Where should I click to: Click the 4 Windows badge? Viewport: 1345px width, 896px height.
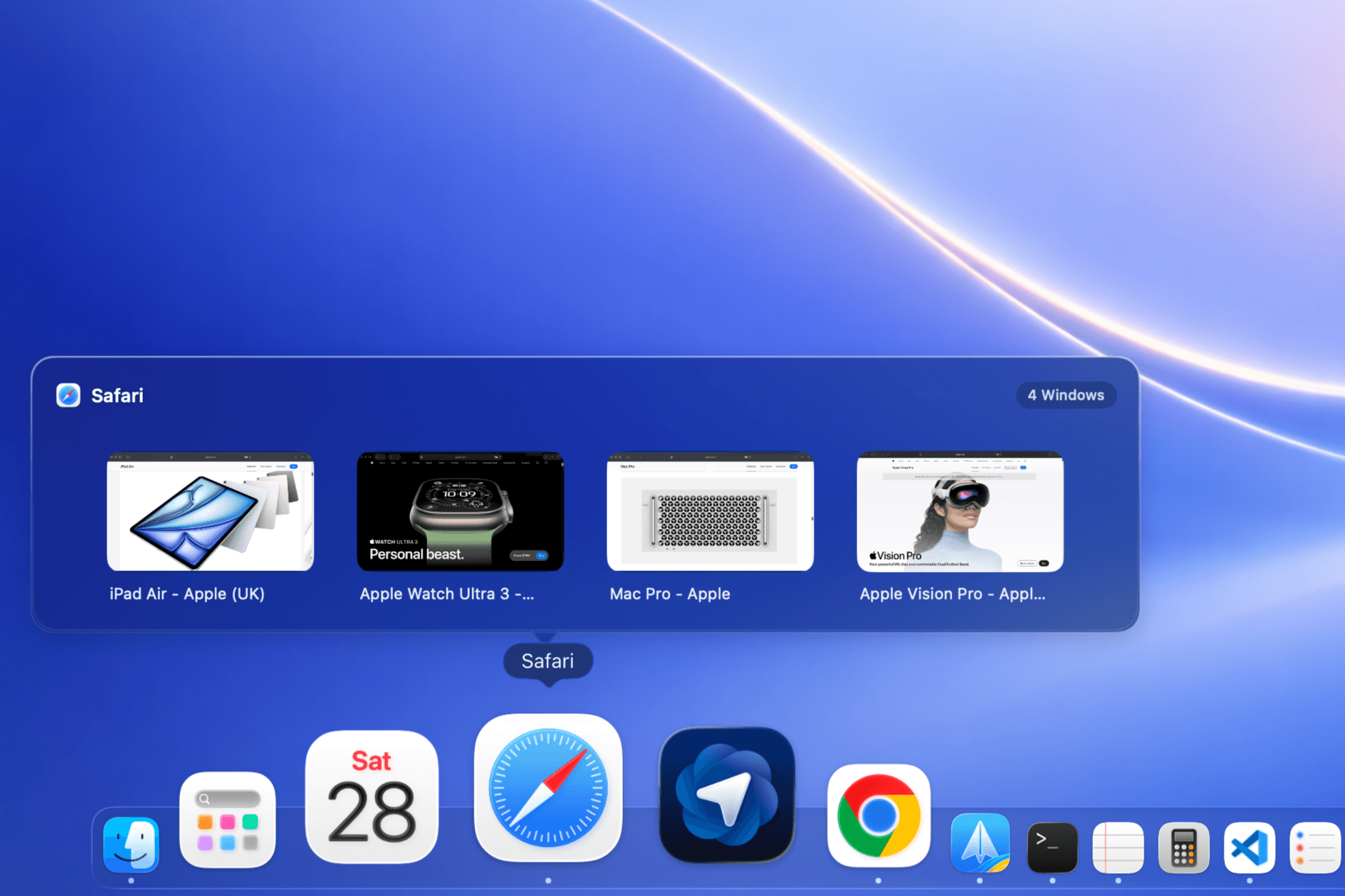pyautogui.click(x=1066, y=395)
